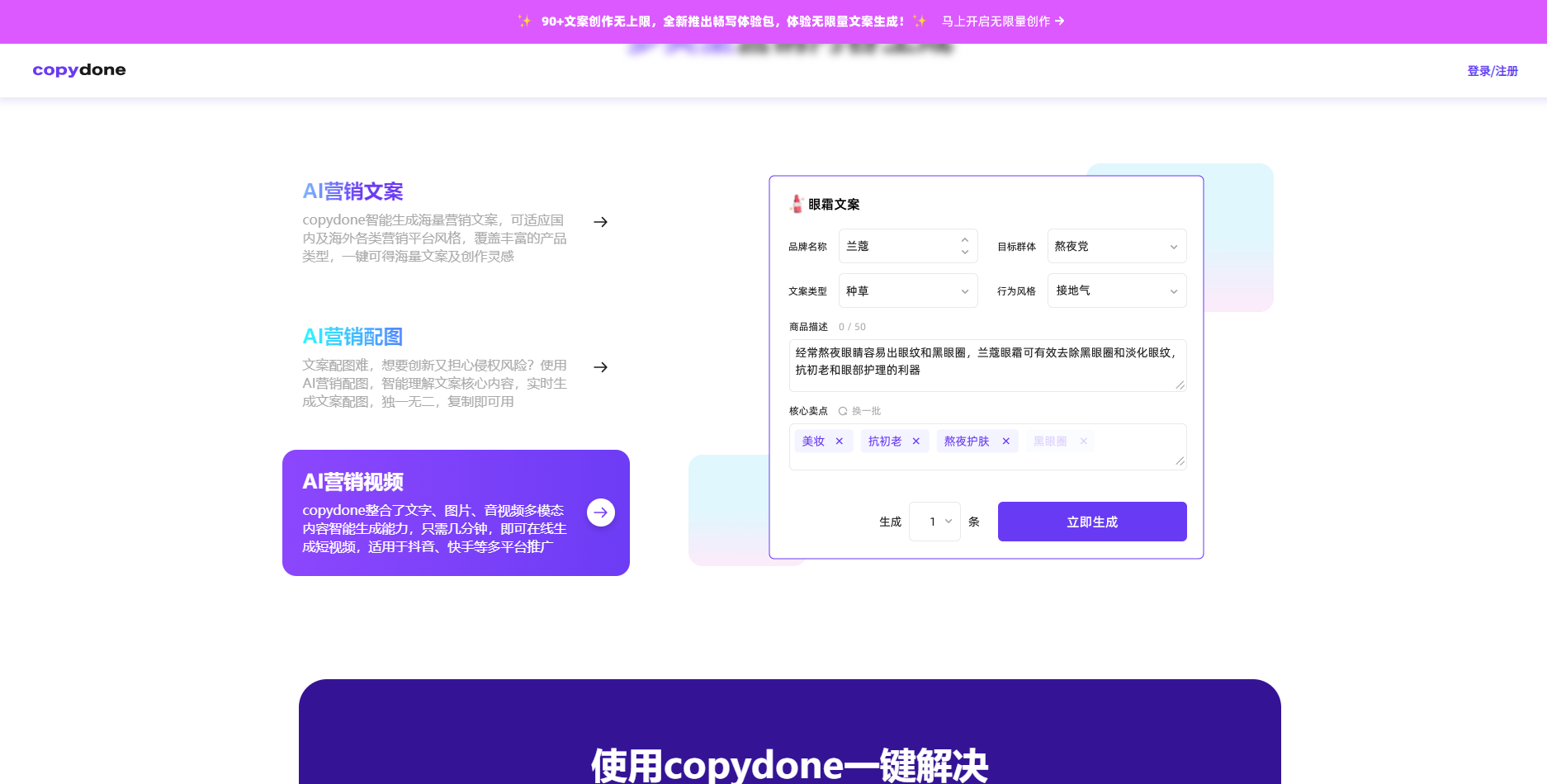Delete the 熬夜护肤 selling point tag
This screenshot has width=1547, height=784.
tap(1006, 442)
